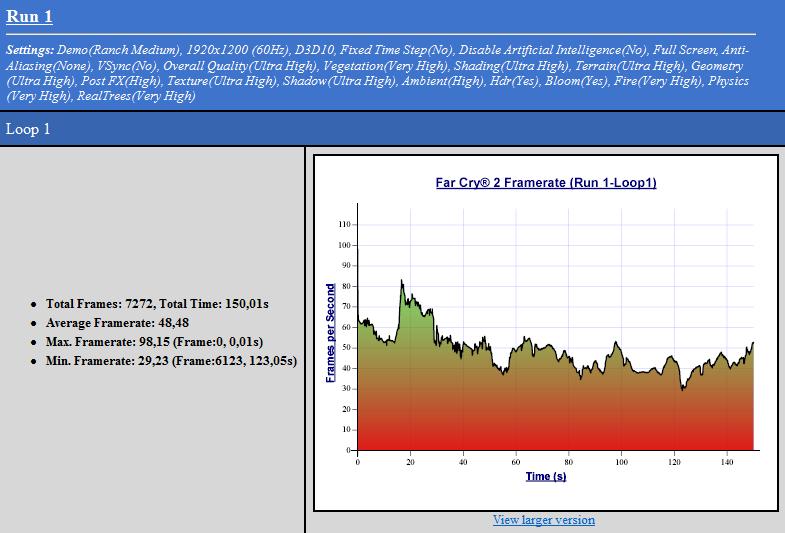This screenshot has width=785, height=533.
Task: Click the "Loop 1" section header
Action: pyautogui.click(x=28, y=129)
